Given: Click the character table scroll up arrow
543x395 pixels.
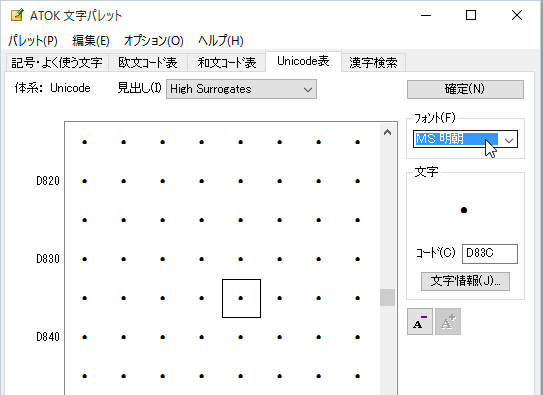Looking at the screenshot, I should click(x=388, y=132).
